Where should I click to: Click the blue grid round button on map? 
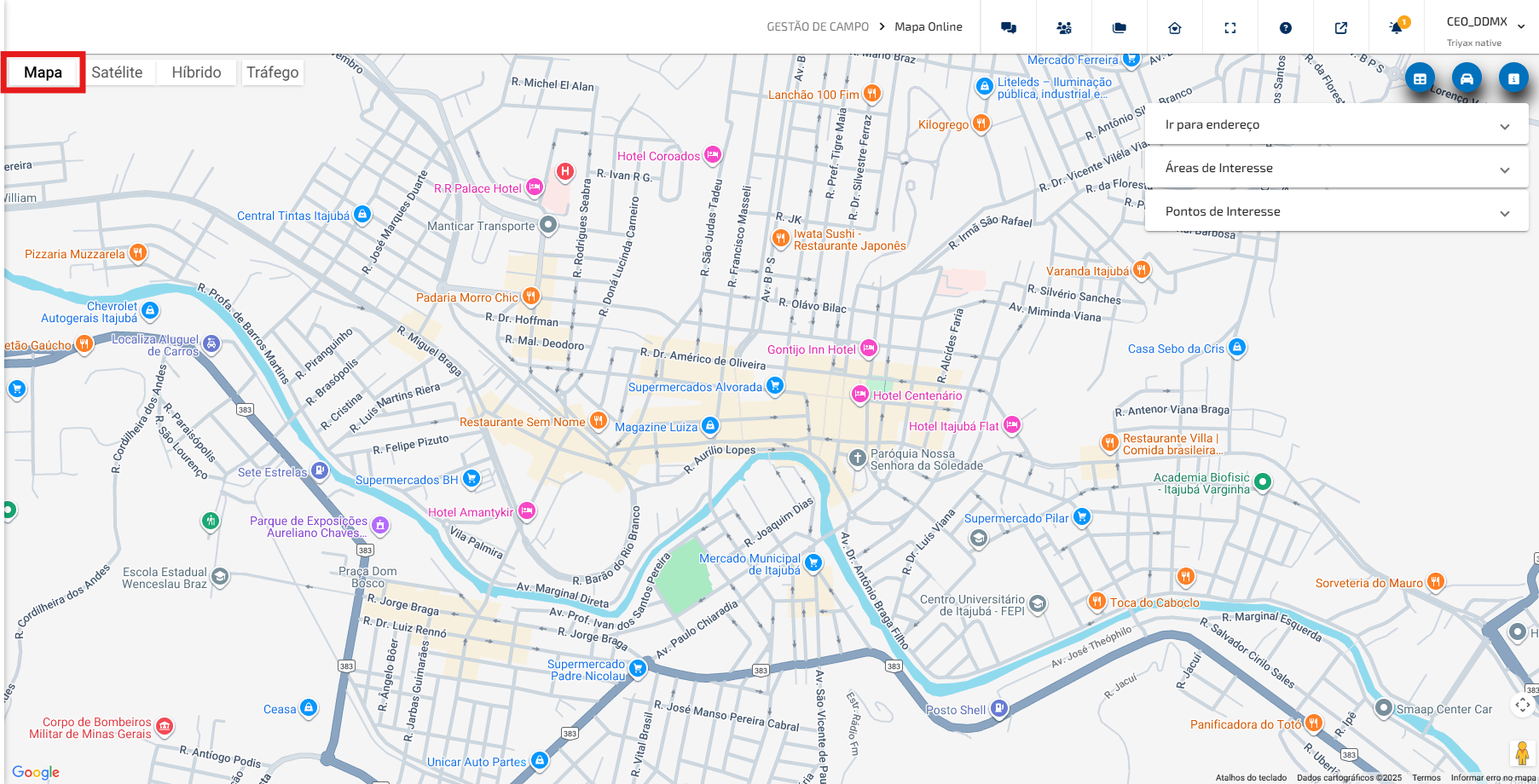1420,78
